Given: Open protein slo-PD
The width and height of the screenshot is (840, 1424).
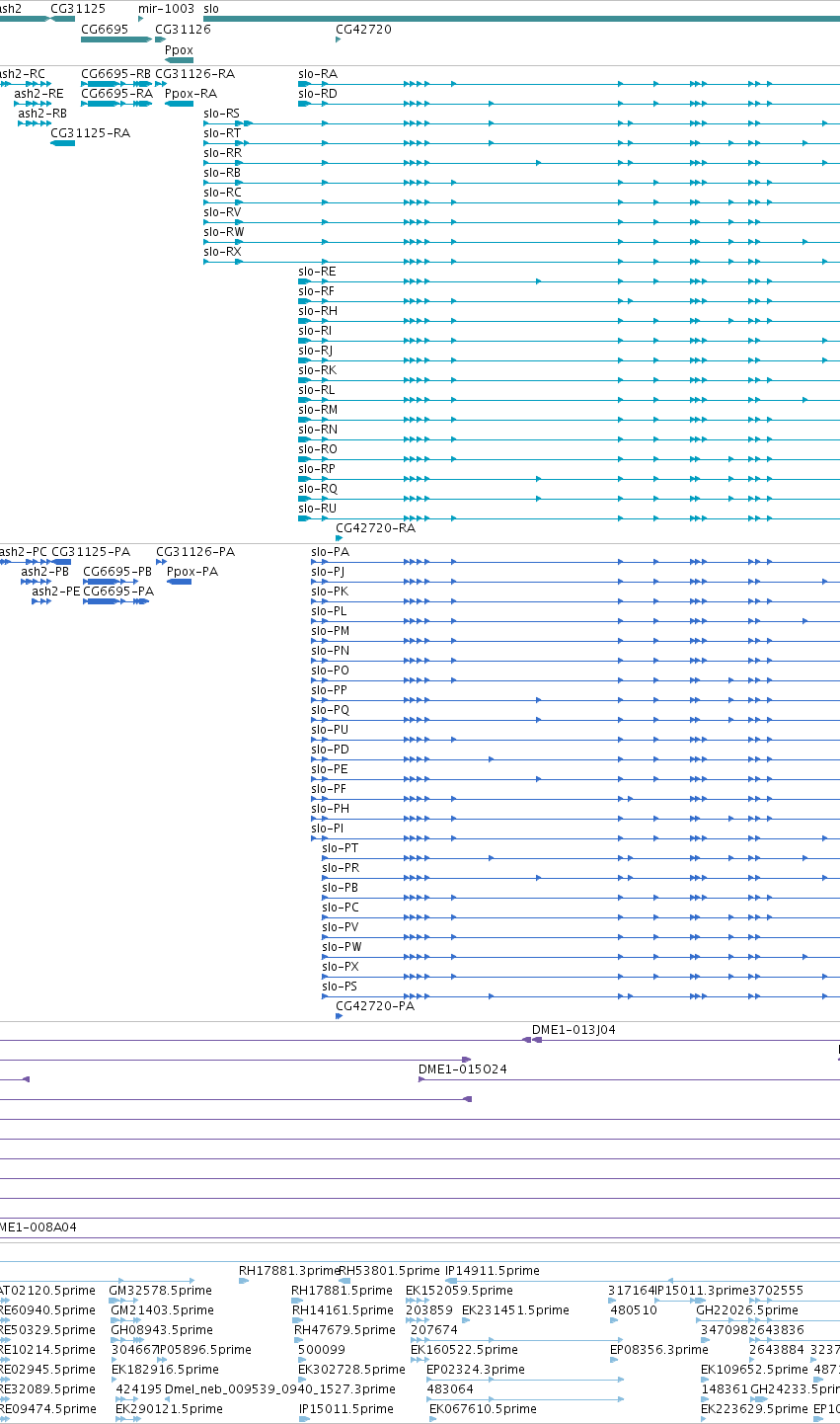Looking at the screenshot, I should click(330, 750).
